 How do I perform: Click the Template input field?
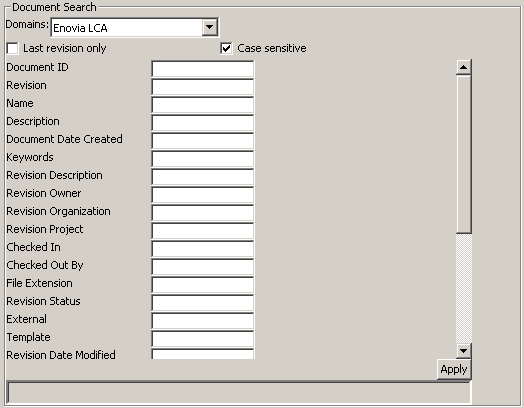click(203, 339)
